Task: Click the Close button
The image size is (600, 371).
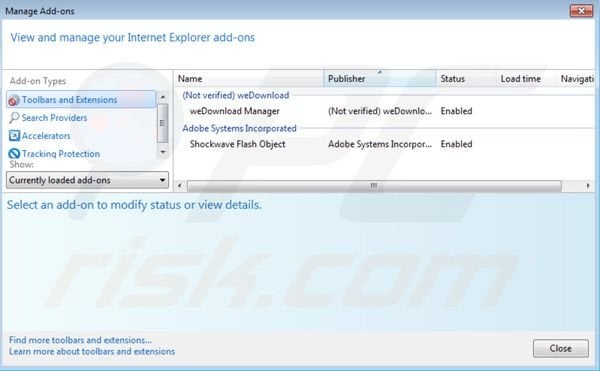Action: pyautogui.click(x=561, y=348)
